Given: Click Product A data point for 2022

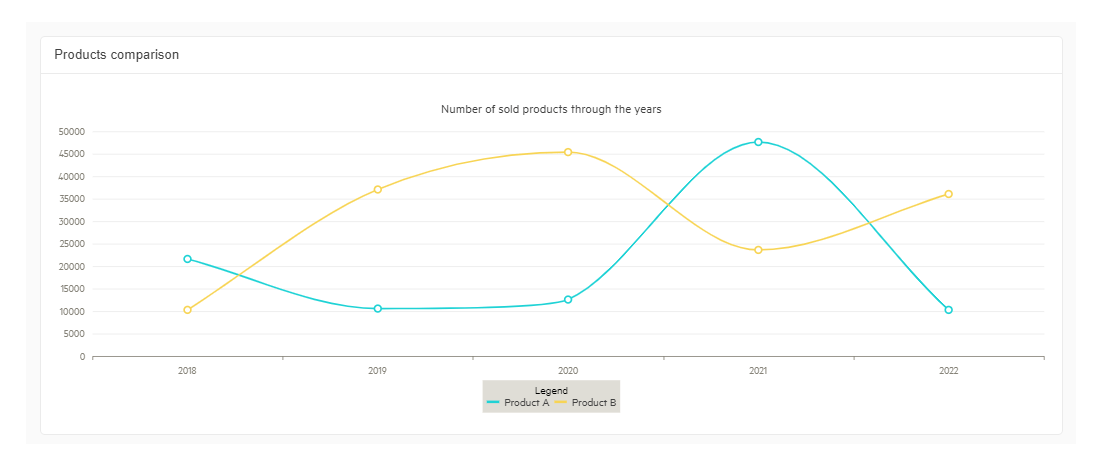Looking at the screenshot, I should (948, 310).
